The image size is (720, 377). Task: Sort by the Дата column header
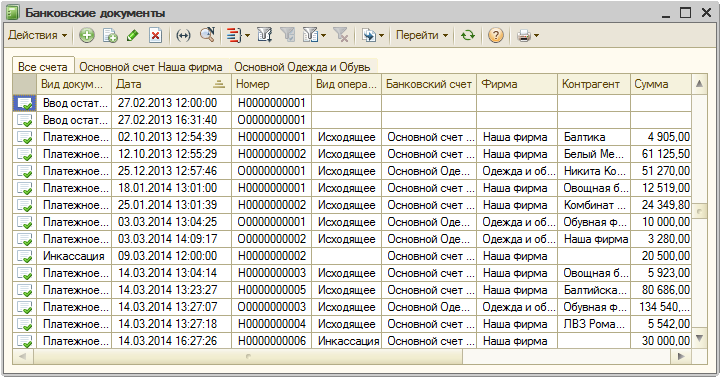[171, 84]
